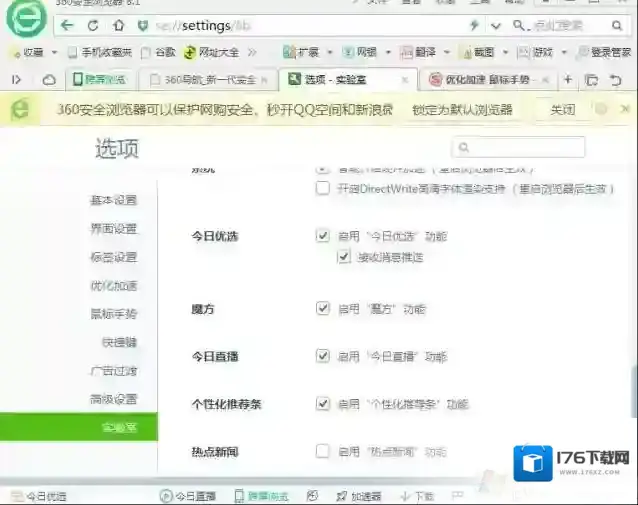Image resolution: width=638 pixels, height=505 pixels.
Task: Expand the 收藏 dropdown arrow
Action: [x=55, y=52]
